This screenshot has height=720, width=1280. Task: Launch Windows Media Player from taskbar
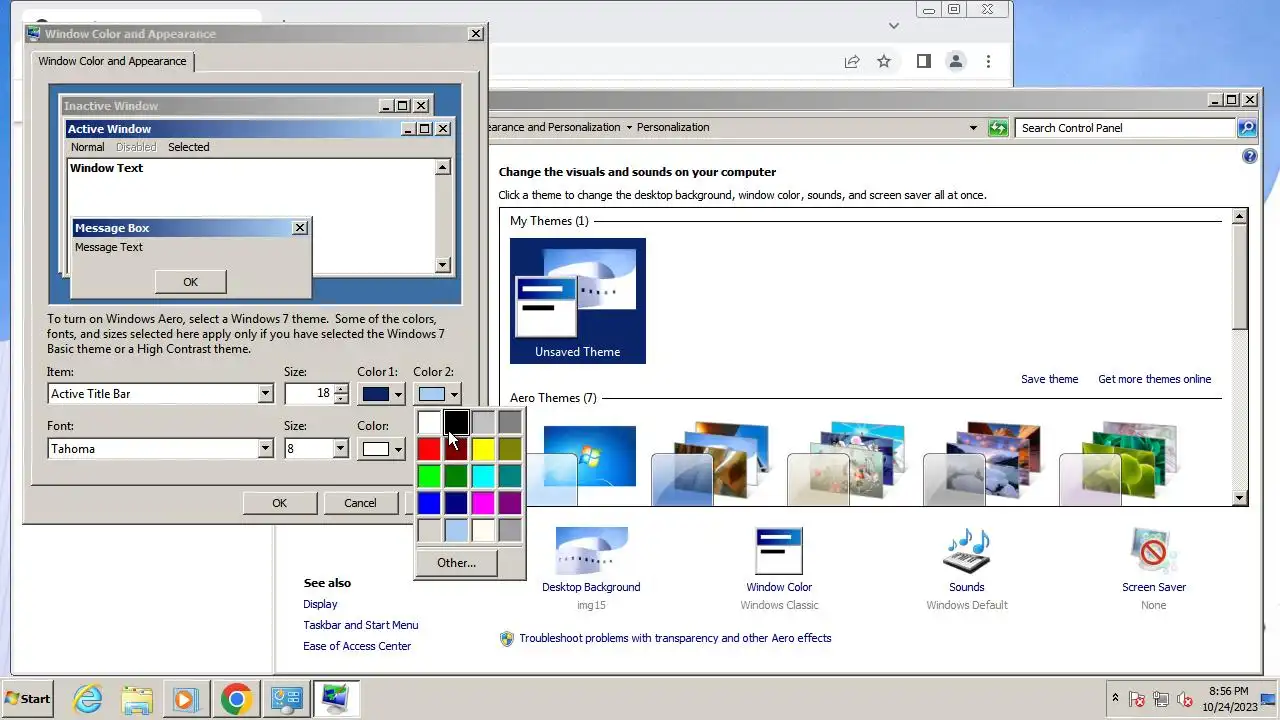(186, 699)
